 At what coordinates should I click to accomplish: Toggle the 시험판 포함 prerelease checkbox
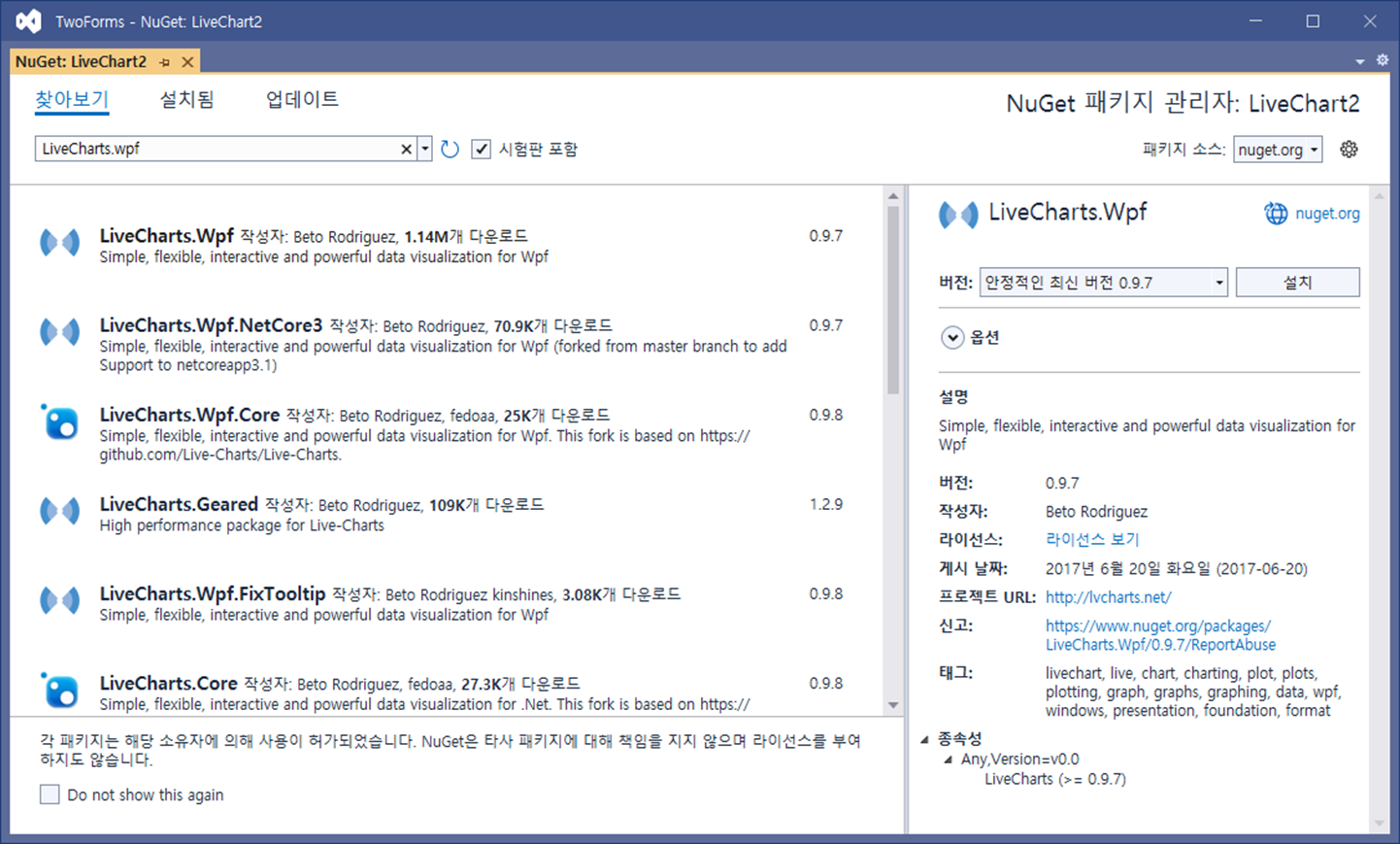tap(482, 149)
